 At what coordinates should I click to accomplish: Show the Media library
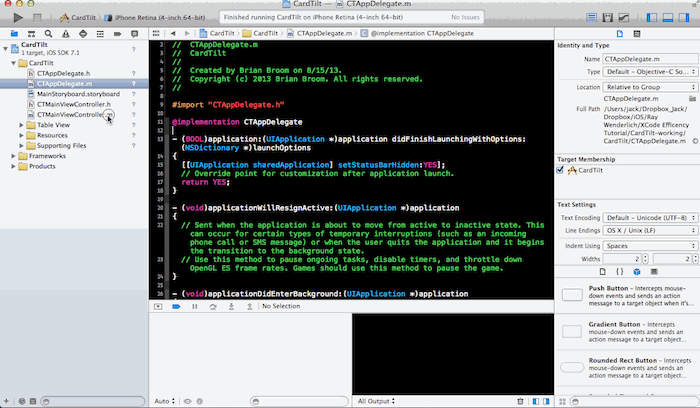(x=654, y=272)
